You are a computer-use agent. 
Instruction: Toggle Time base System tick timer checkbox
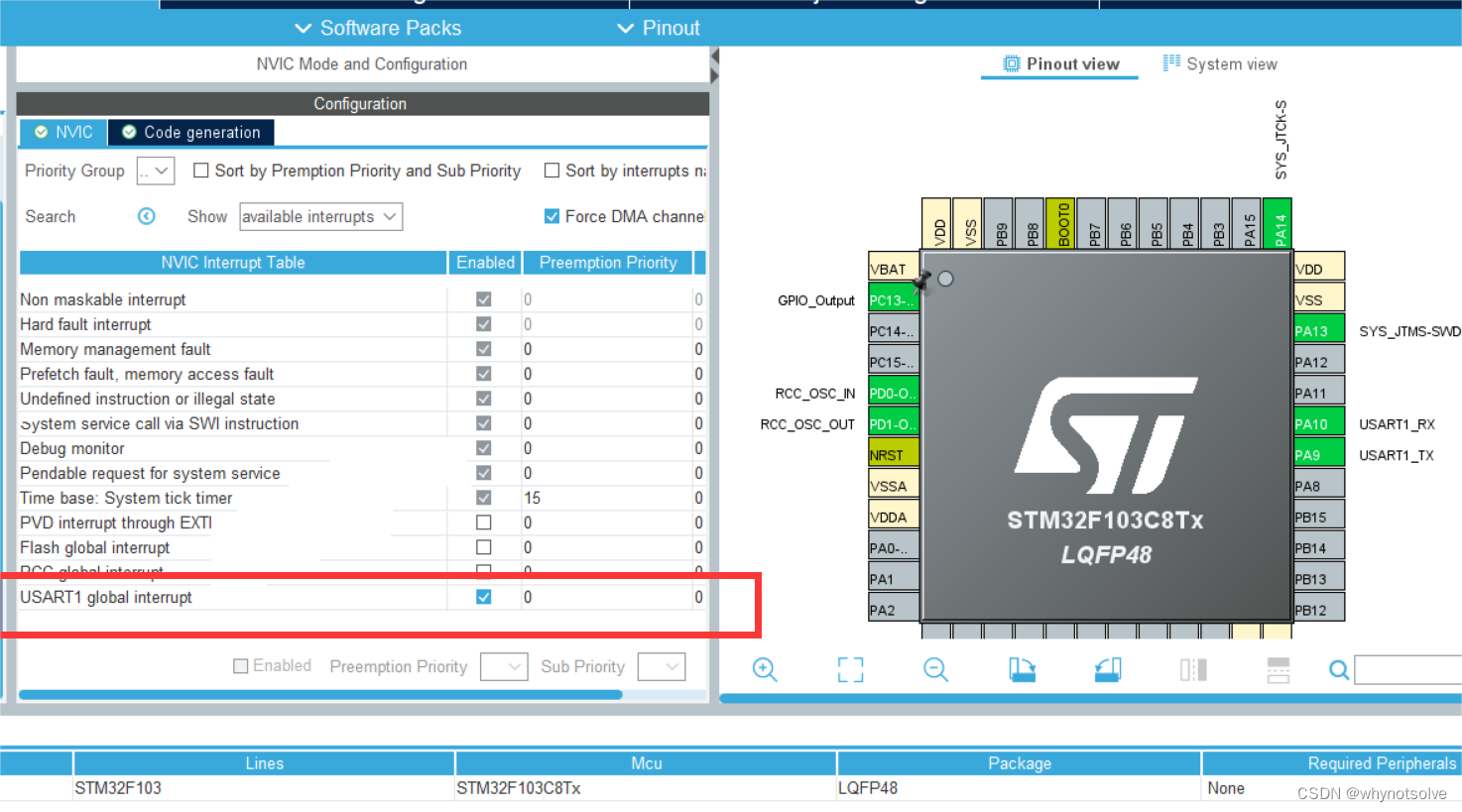[x=484, y=498]
